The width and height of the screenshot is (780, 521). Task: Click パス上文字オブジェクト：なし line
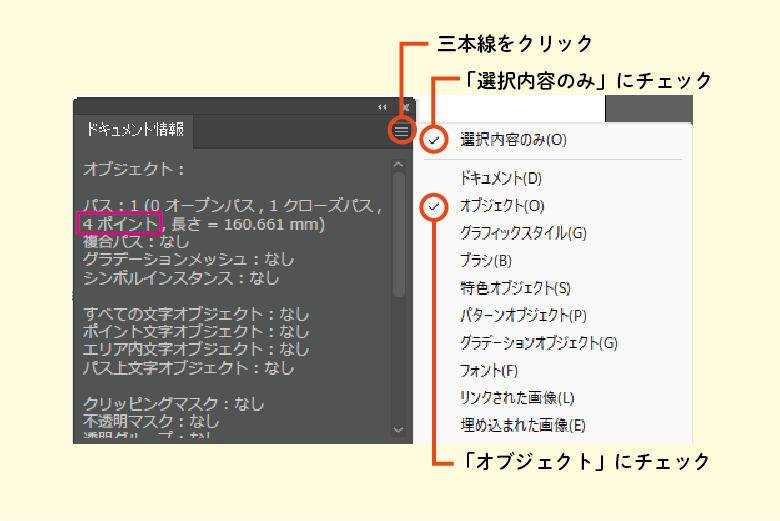(189, 368)
